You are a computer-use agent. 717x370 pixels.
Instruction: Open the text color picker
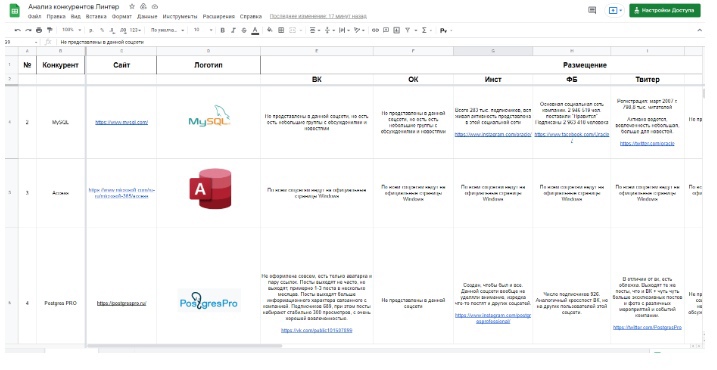[255, 31]
